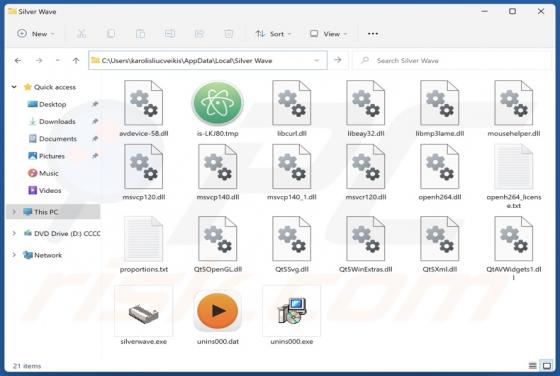Expand the DVD Drive (D:) node
The height and width of the screenshot is (376, 560).
pyautogui.click(x=14, y=233)
